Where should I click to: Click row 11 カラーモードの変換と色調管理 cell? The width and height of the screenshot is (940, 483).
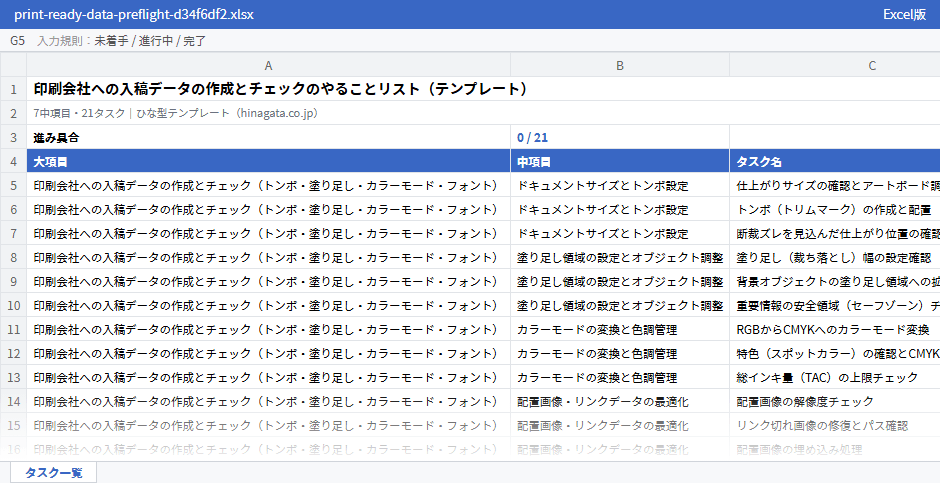(620, 329)
